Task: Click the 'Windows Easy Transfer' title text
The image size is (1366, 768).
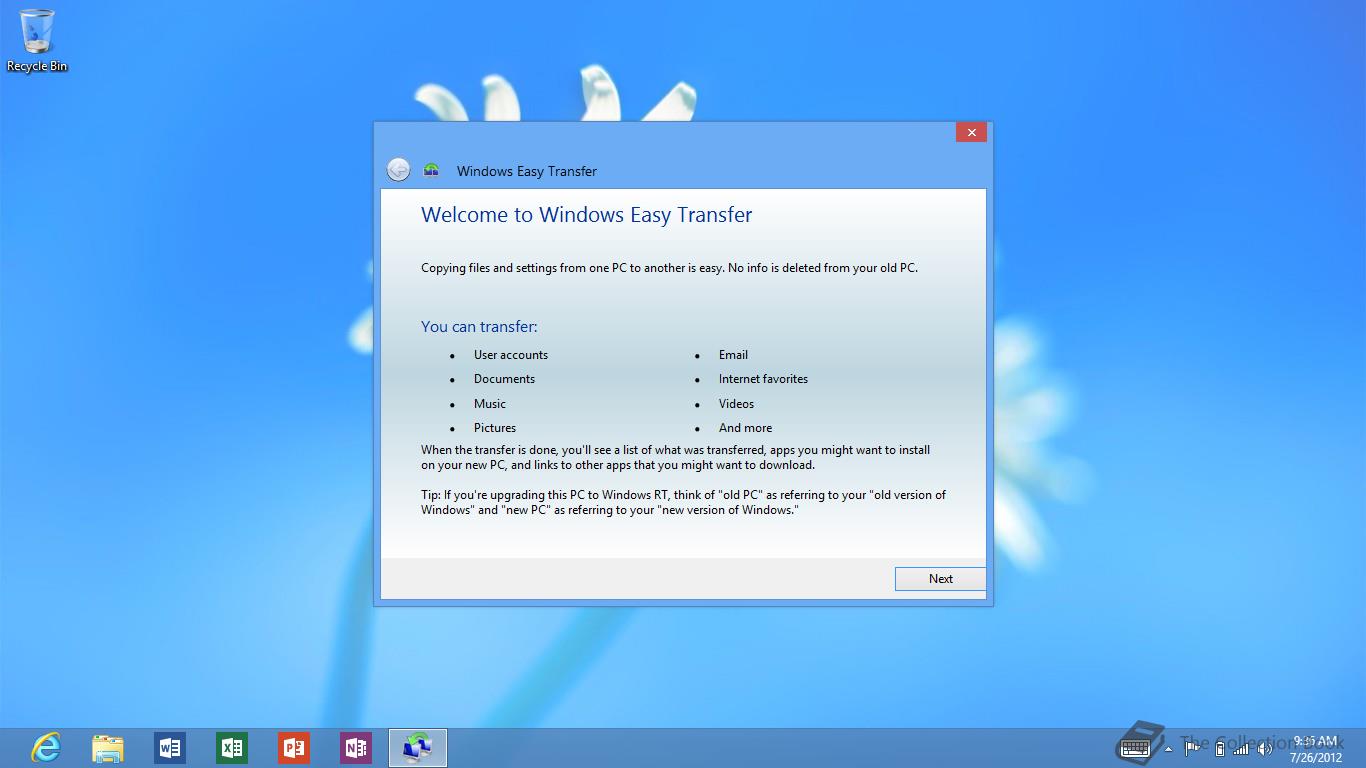Action: 527,171
